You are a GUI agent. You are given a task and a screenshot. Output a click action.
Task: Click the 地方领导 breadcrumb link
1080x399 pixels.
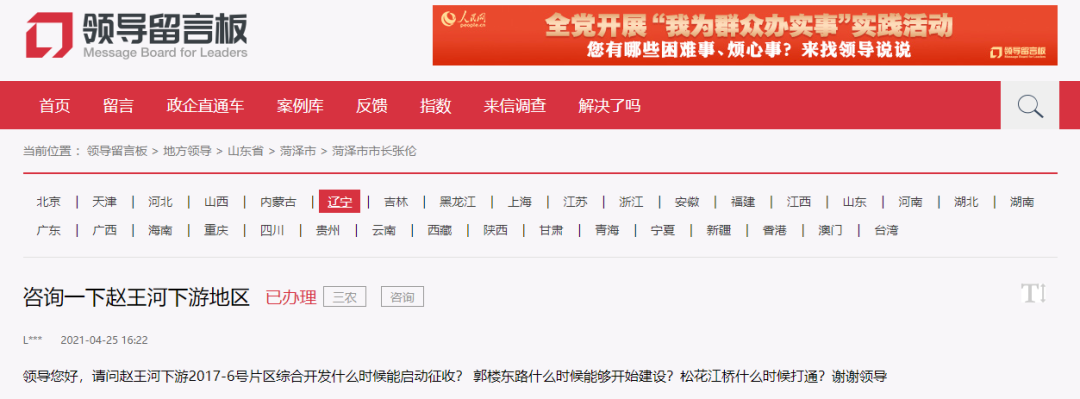point(187,151)
